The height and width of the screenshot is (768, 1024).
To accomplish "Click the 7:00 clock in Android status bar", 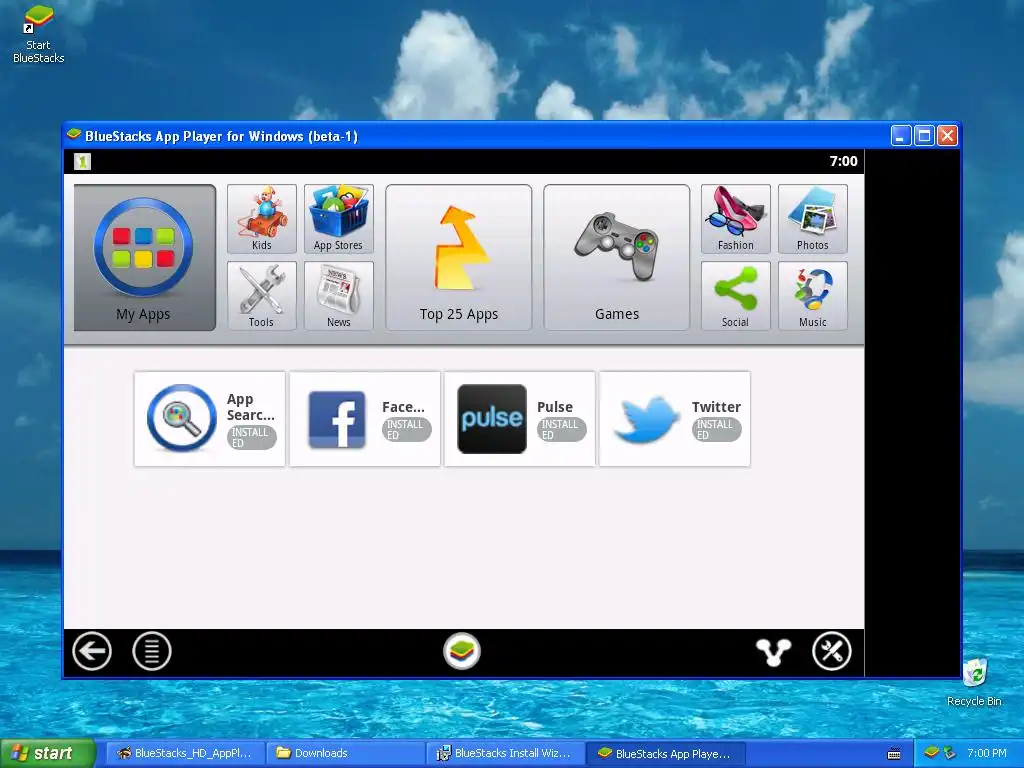I will click(843, 161).
